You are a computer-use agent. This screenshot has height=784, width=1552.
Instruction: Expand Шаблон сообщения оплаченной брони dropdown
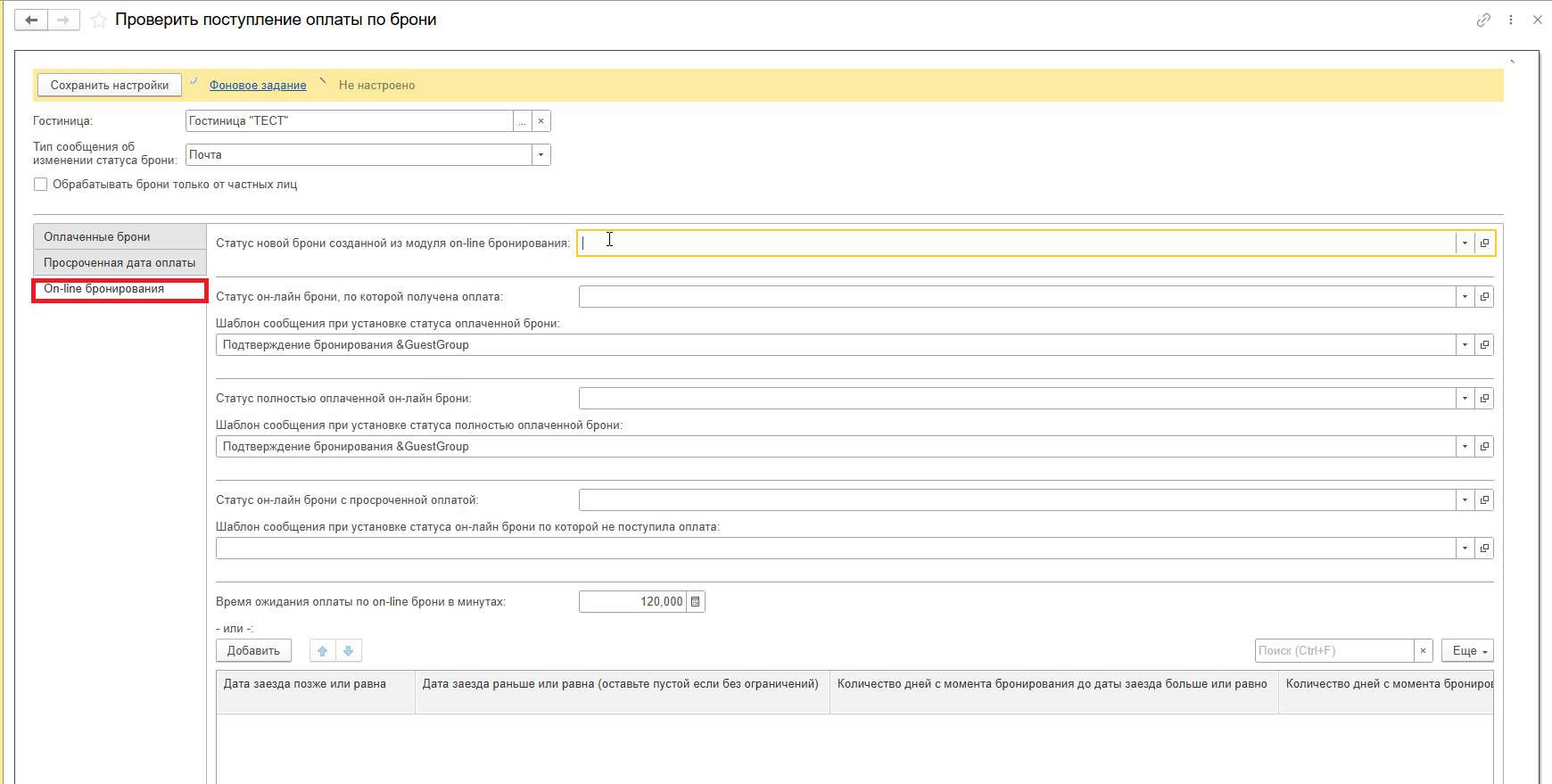click(1465, 344)
